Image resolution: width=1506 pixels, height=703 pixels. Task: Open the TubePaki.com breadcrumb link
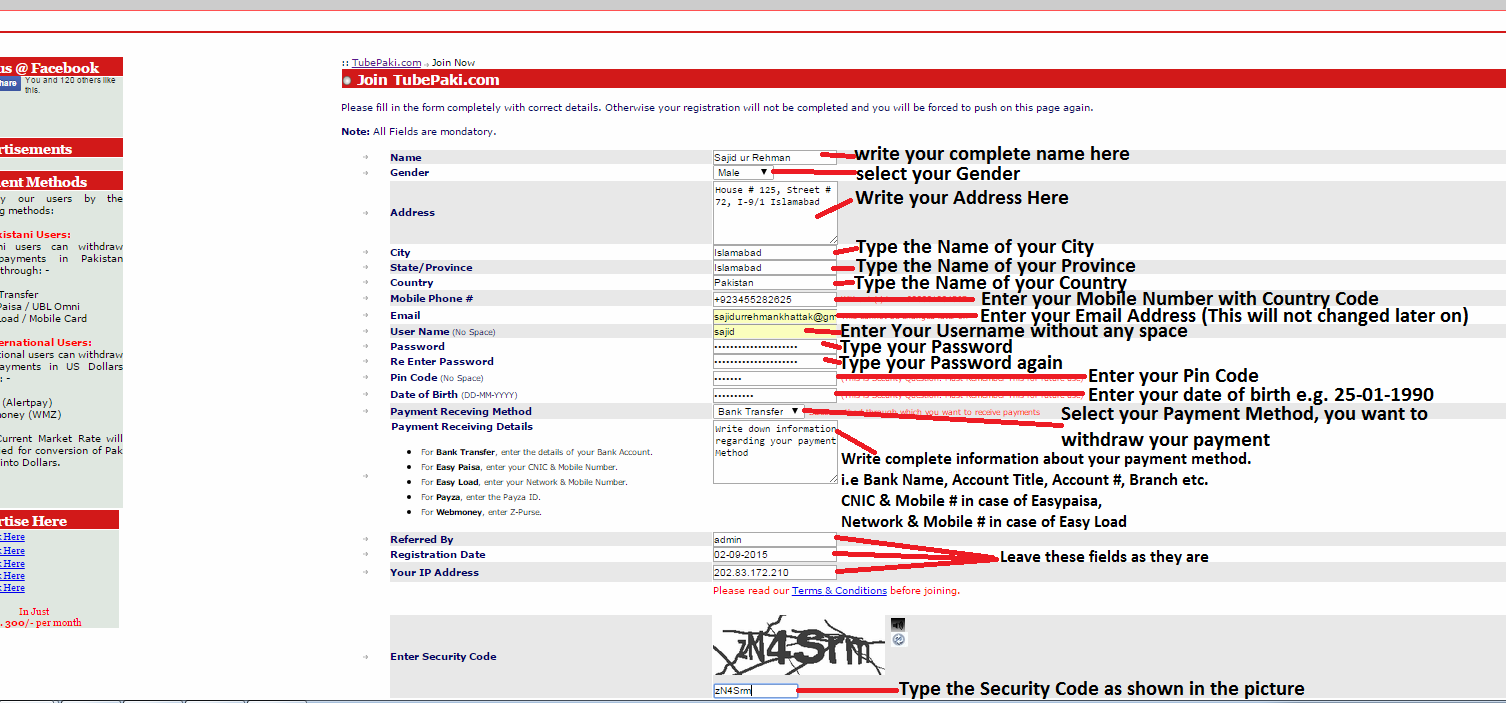tap(386, 62)
